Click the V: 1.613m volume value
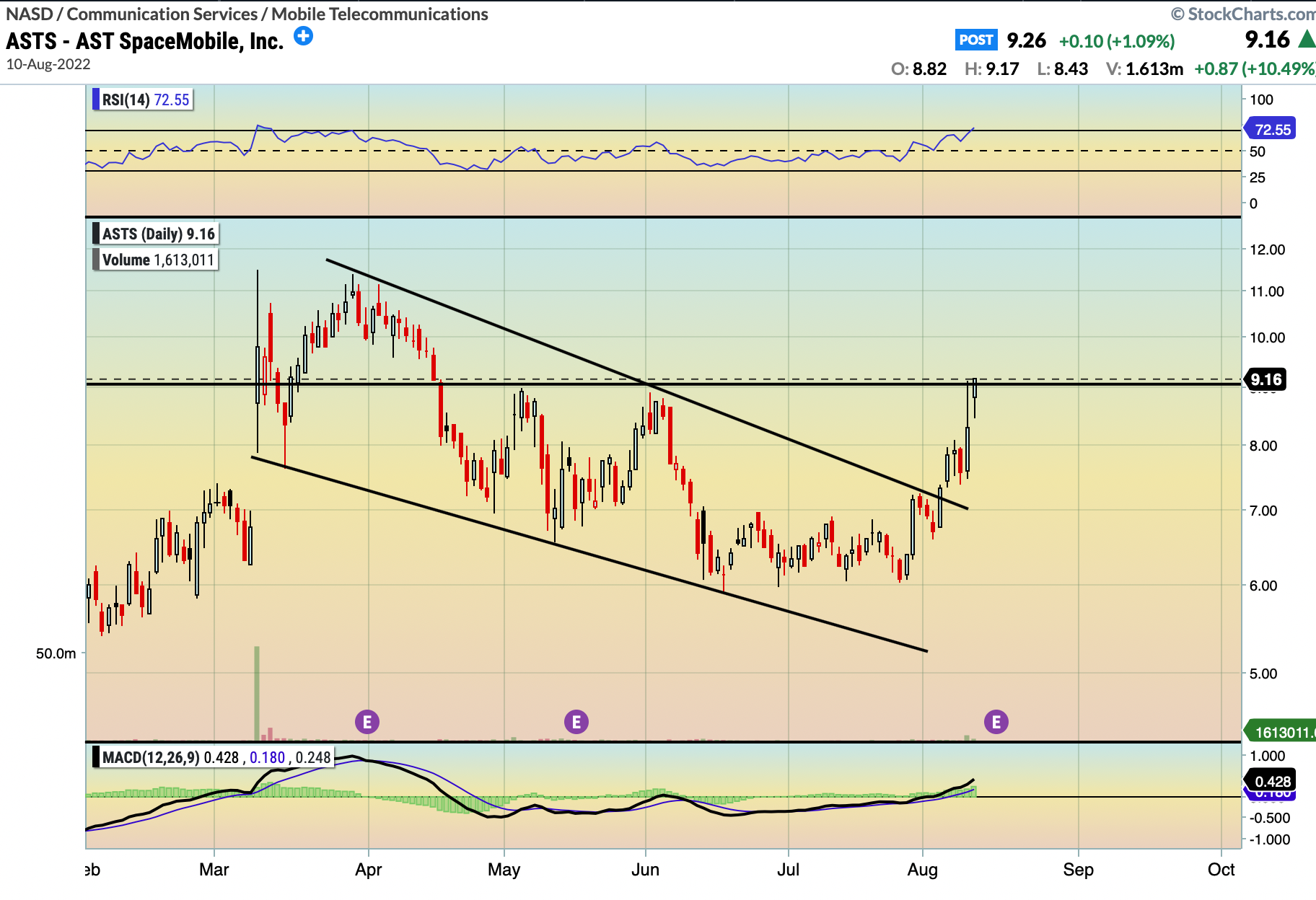1316x900 pixels. tap(1144, 69)
